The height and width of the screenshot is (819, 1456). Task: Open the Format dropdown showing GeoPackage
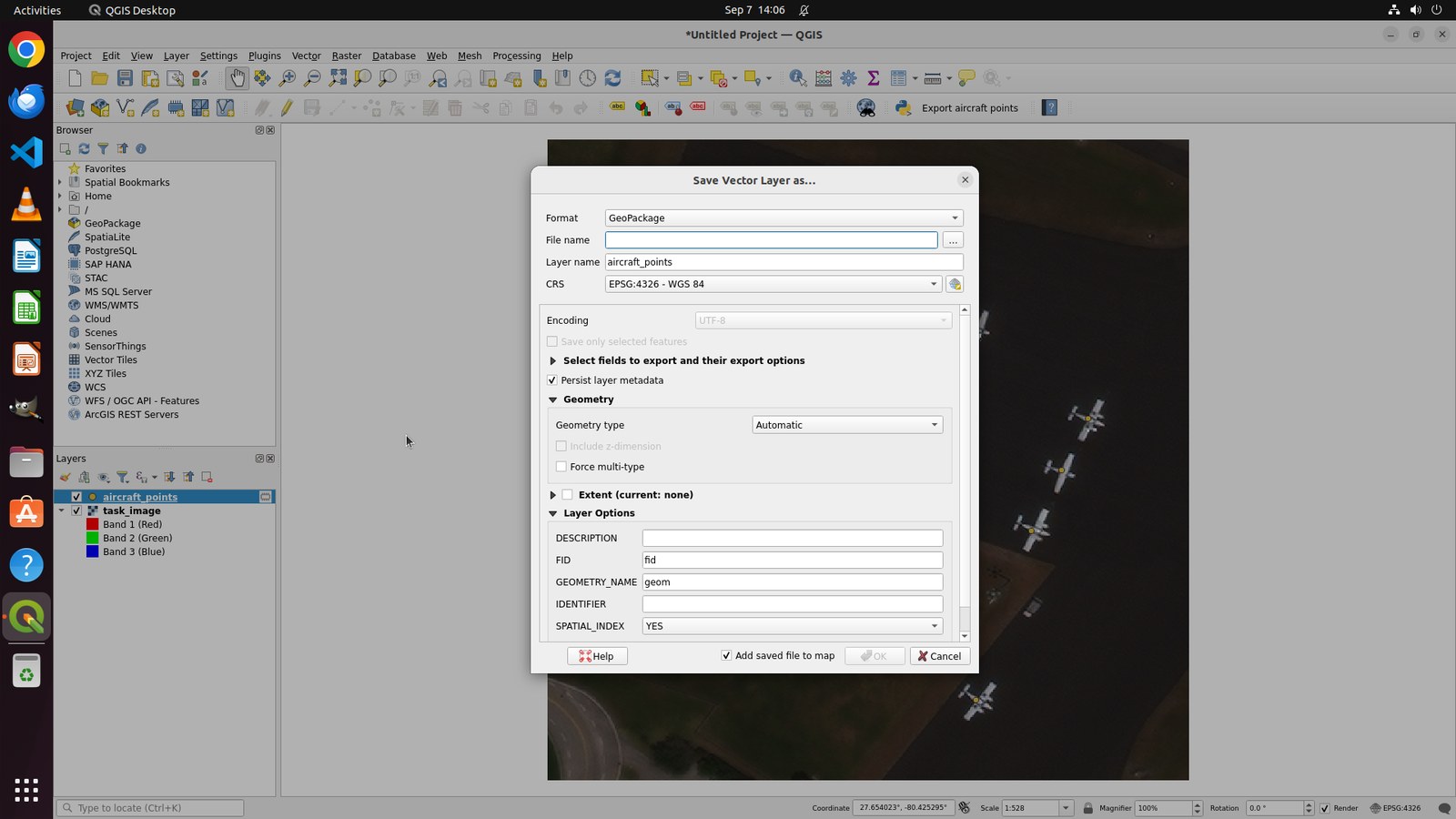[x=784, y=218]
